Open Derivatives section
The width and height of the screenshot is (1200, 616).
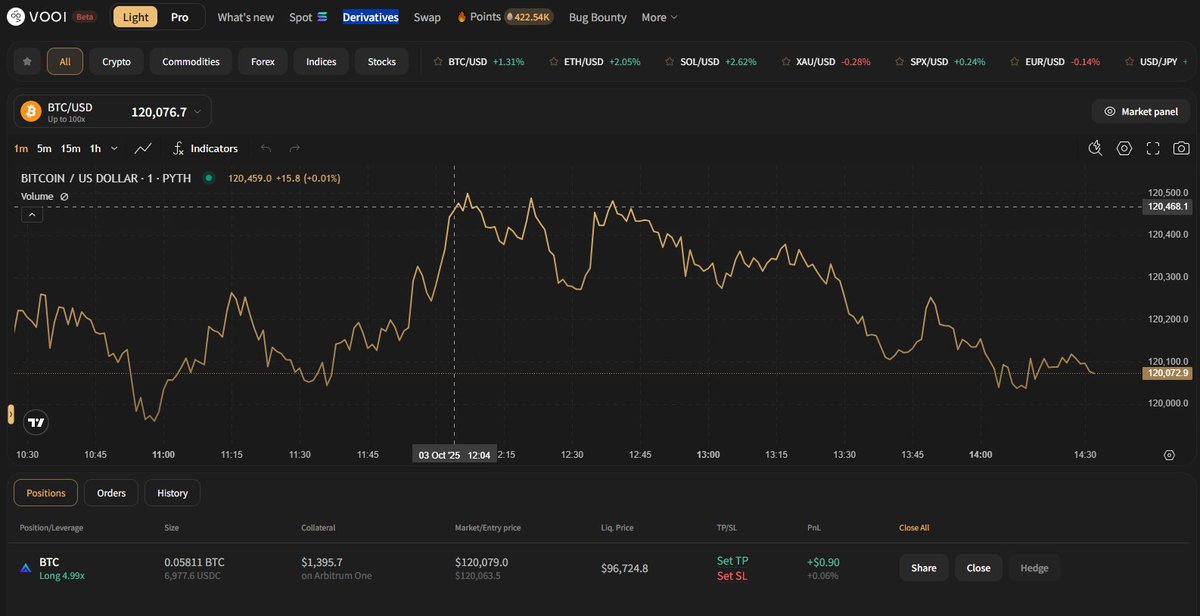(x=370, y=17)
